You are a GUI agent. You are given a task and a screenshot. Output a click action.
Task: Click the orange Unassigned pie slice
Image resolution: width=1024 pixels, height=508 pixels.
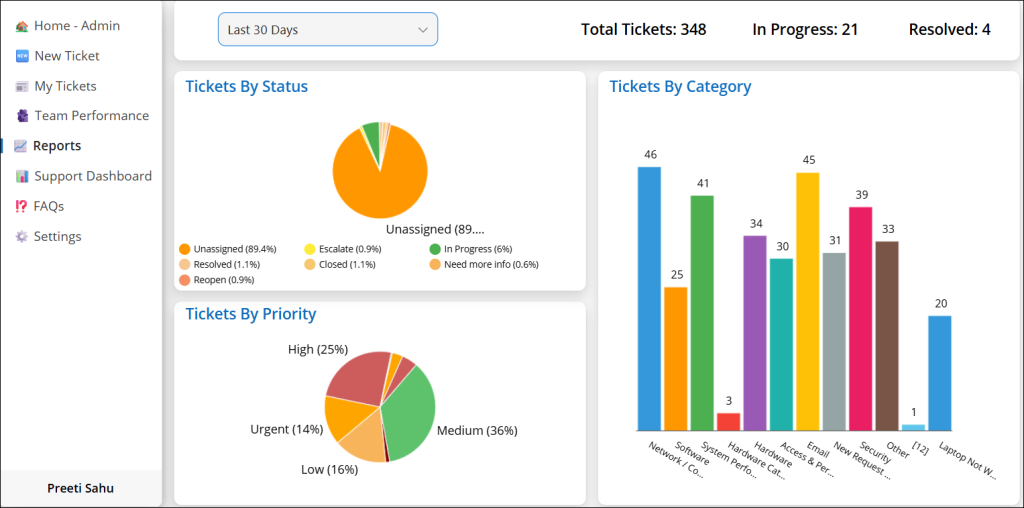[x=382, y=189]
